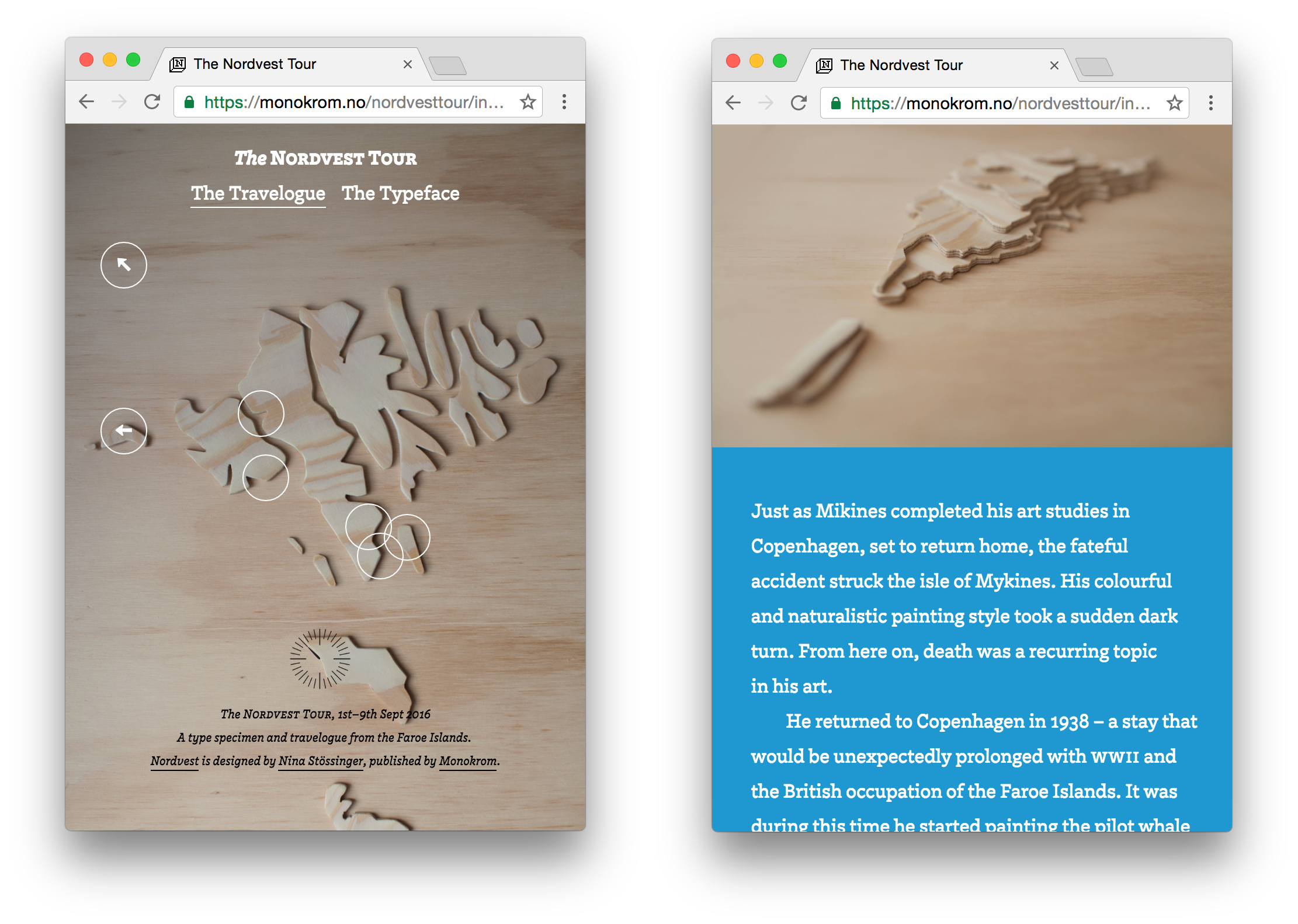Screen dimensions: 1298x924
Task: Follow the Nordvest link in footer text
Action: click(175, 762)
